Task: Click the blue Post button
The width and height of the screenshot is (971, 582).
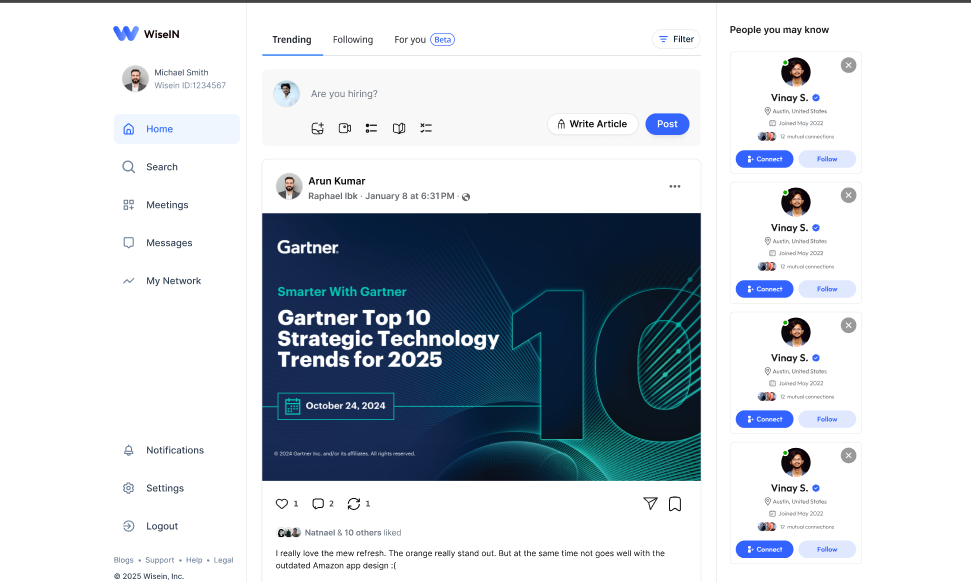Action: tap(667, 124)
